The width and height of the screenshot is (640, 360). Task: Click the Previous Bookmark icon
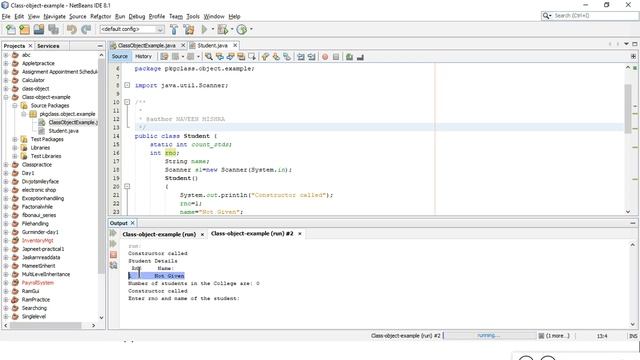pyautogui.click(x=265, y=57)
